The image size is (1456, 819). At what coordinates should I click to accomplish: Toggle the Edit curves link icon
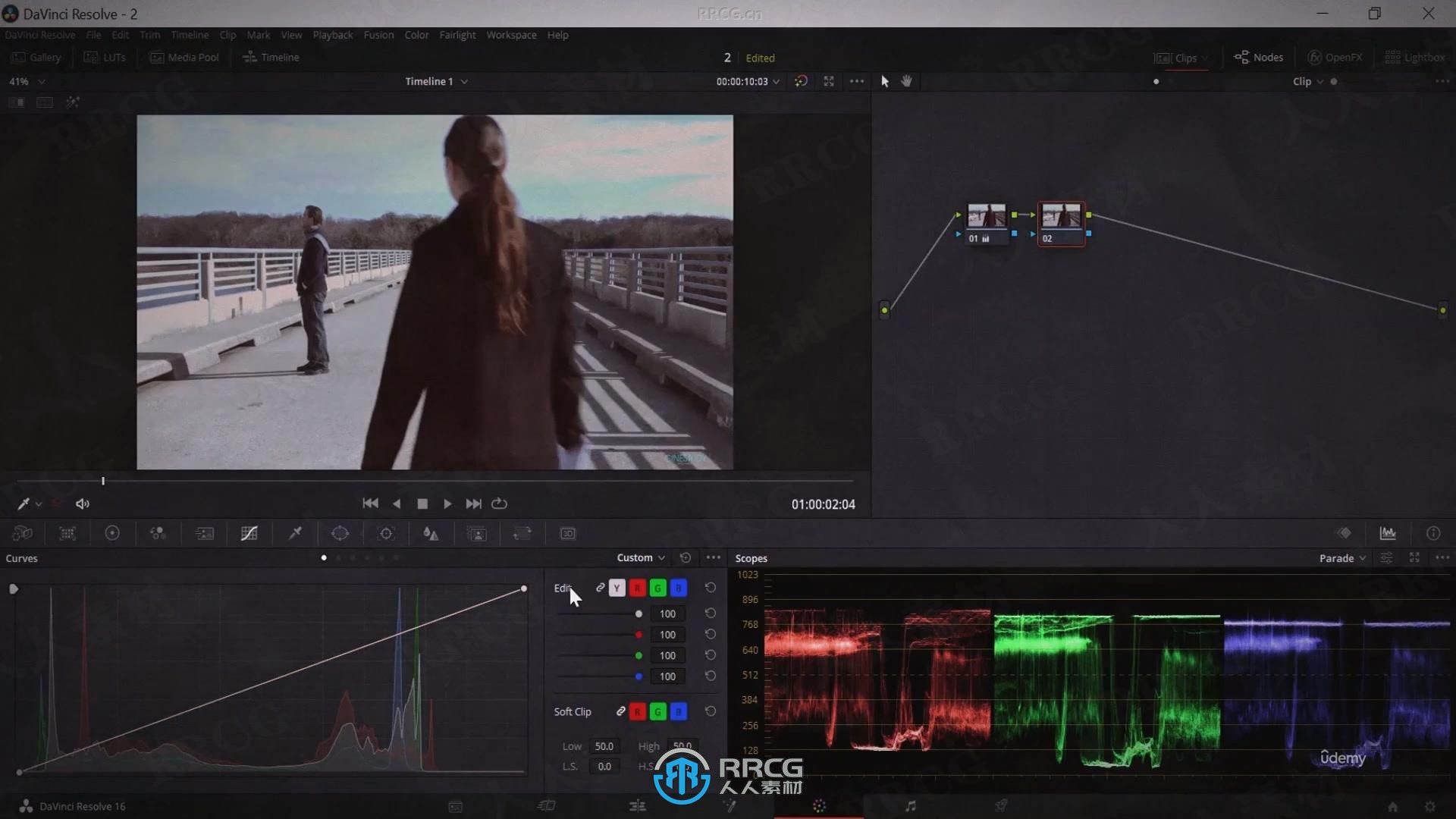600,588
